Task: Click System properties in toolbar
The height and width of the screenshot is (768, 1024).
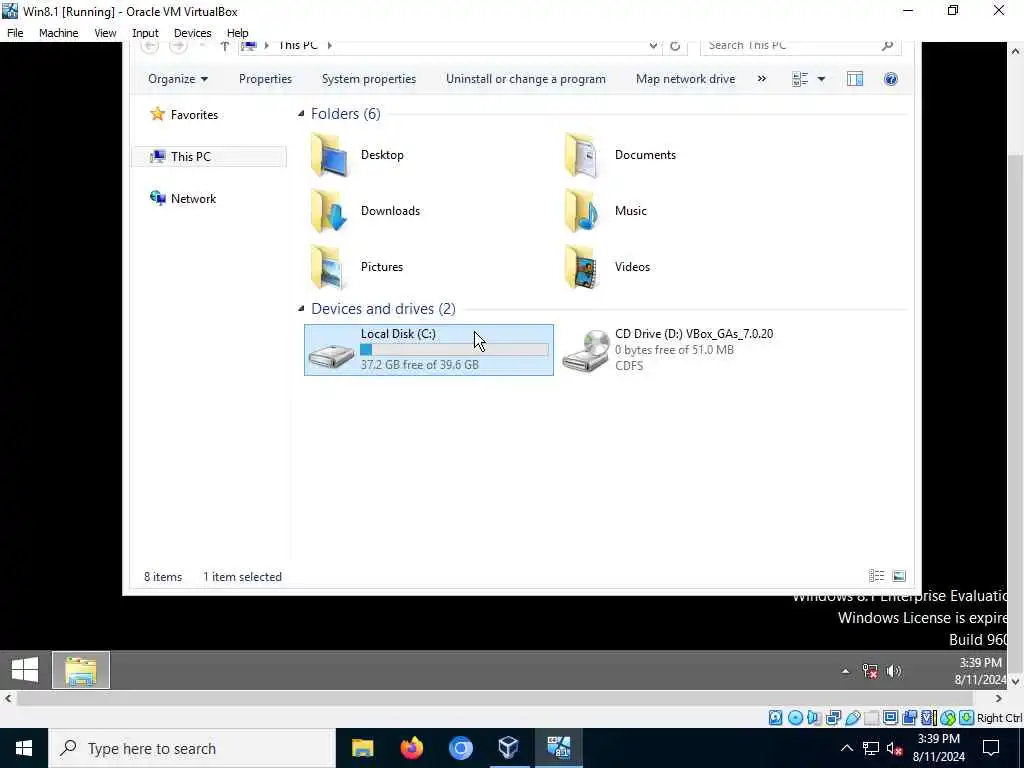Action: pos(369,79)
